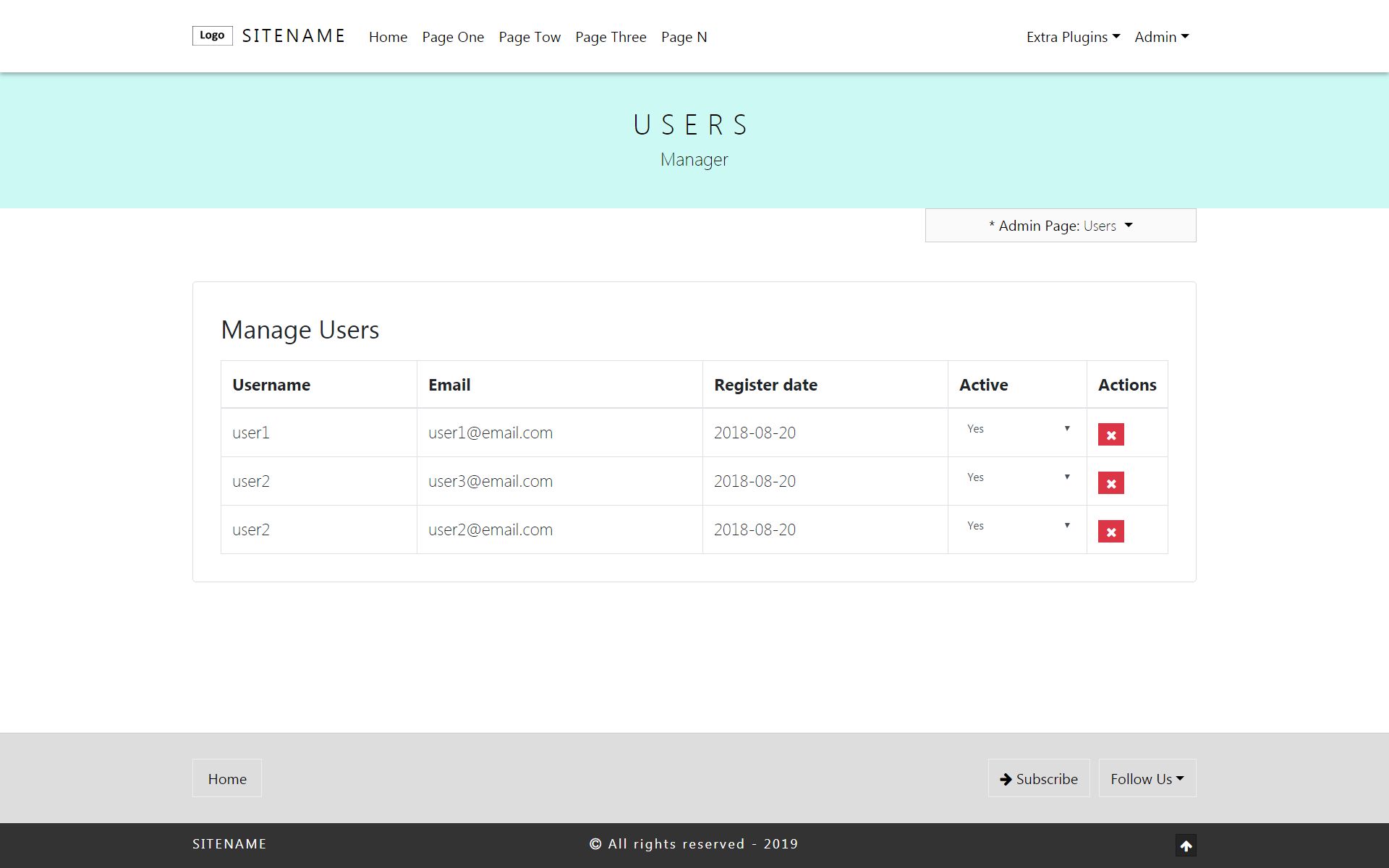Delete user1 with red X button
This screenshot has width=1389, height=868.
click(x=1110, y=435)
